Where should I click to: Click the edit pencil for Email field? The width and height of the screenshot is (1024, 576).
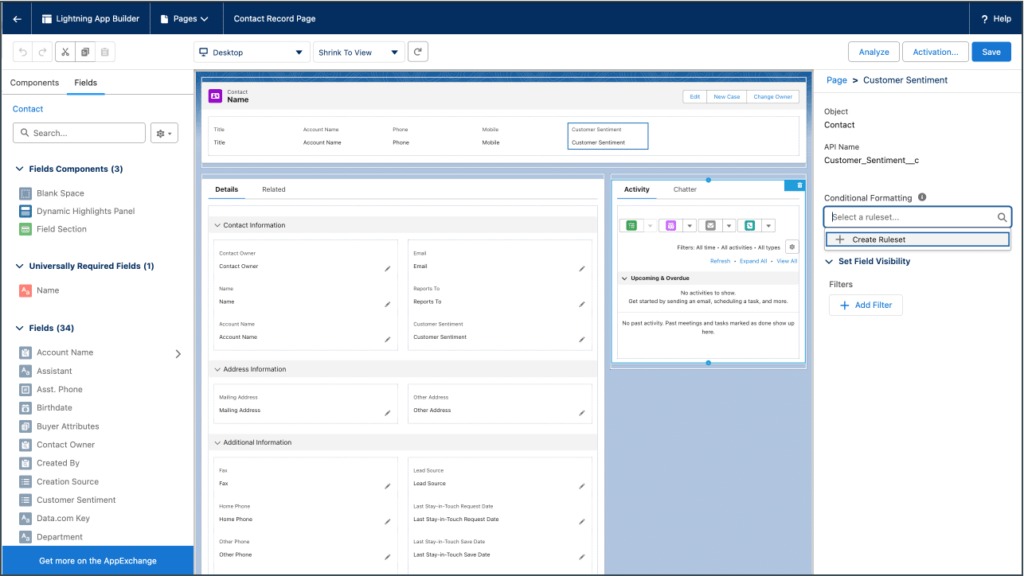(x=582, y=269)
